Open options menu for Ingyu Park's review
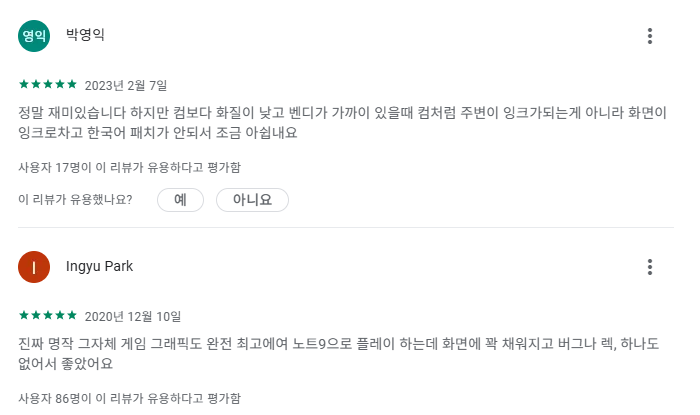 (650, 267)
